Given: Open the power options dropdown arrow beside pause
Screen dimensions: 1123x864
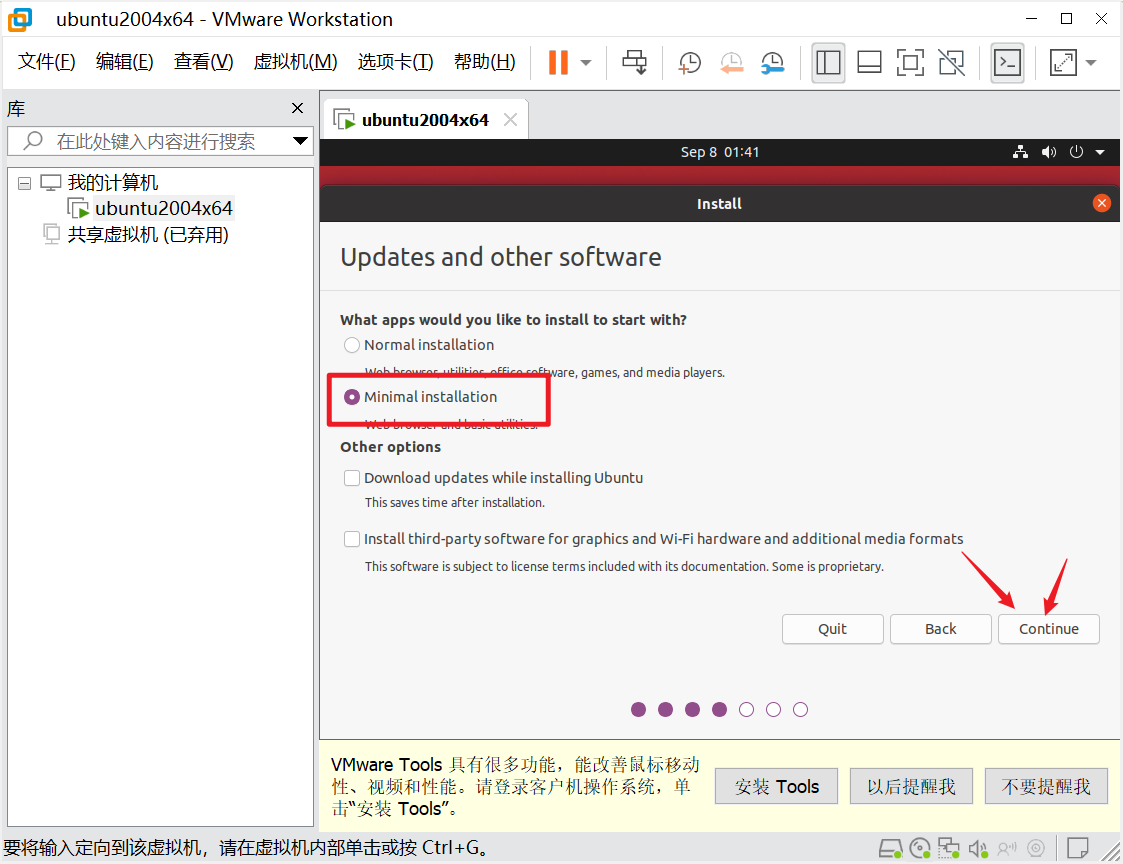Looking at the screenshot, I should coord(586,63).
